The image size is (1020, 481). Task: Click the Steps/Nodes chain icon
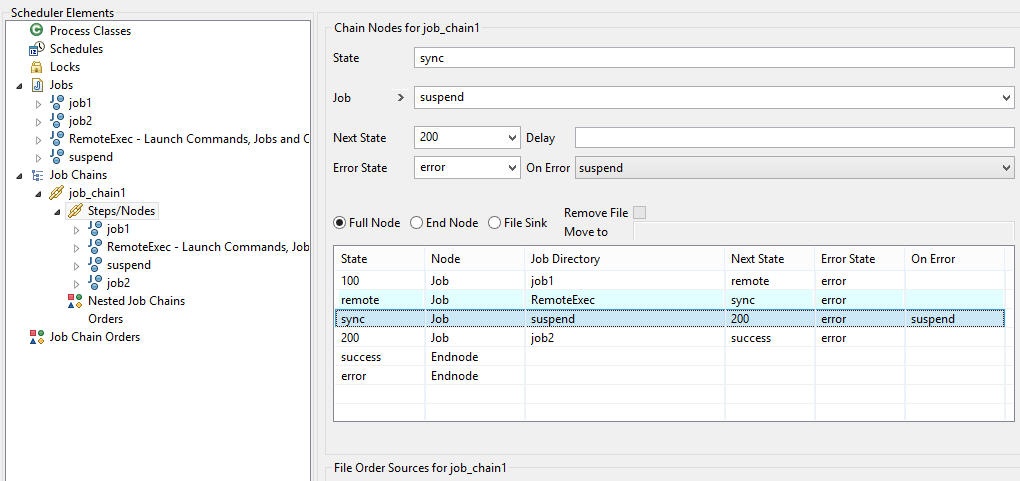tap(75, 211)
